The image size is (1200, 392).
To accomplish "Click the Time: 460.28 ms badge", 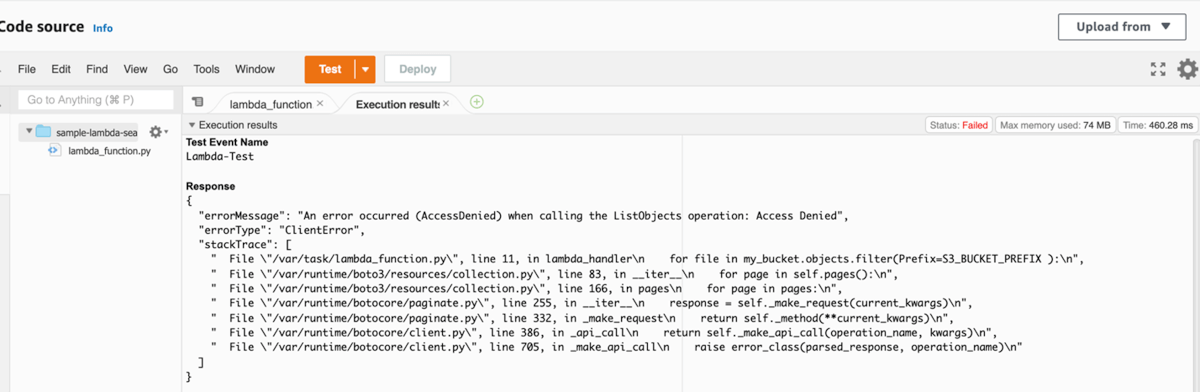I will click(1158, 125).
